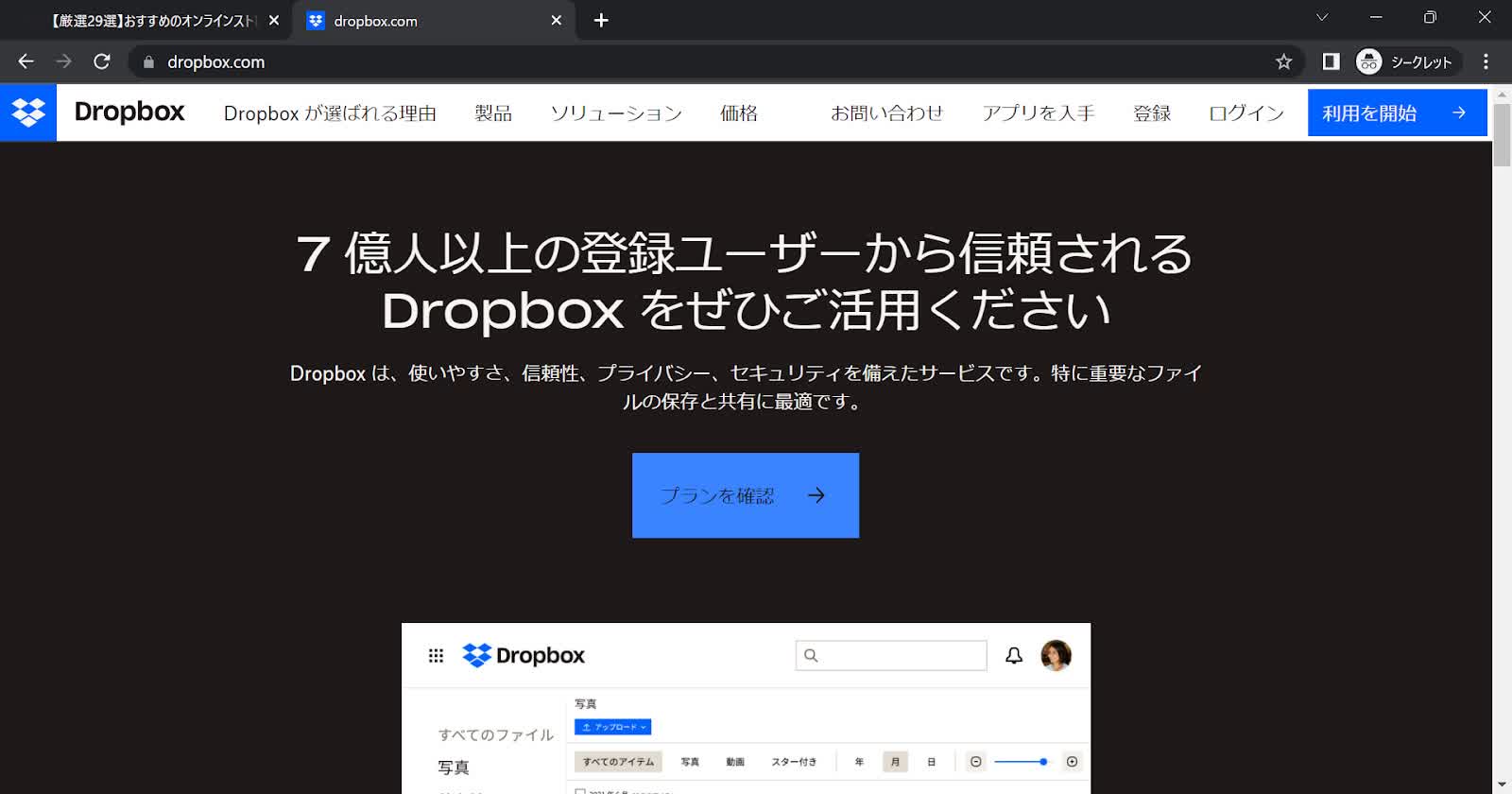Click the notification bell in preview
The image size is (1512, 794).
pyautogui.click(x=1014, y=655)
